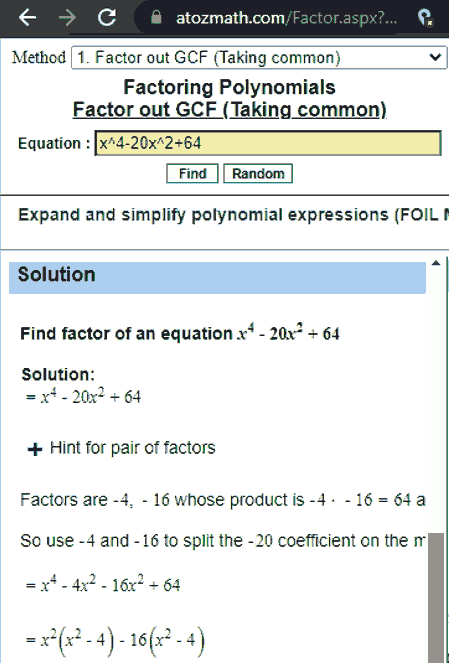This screenshot has height=663, width=449.
Task: Reload the atozmath page
Action: point(107,17)
